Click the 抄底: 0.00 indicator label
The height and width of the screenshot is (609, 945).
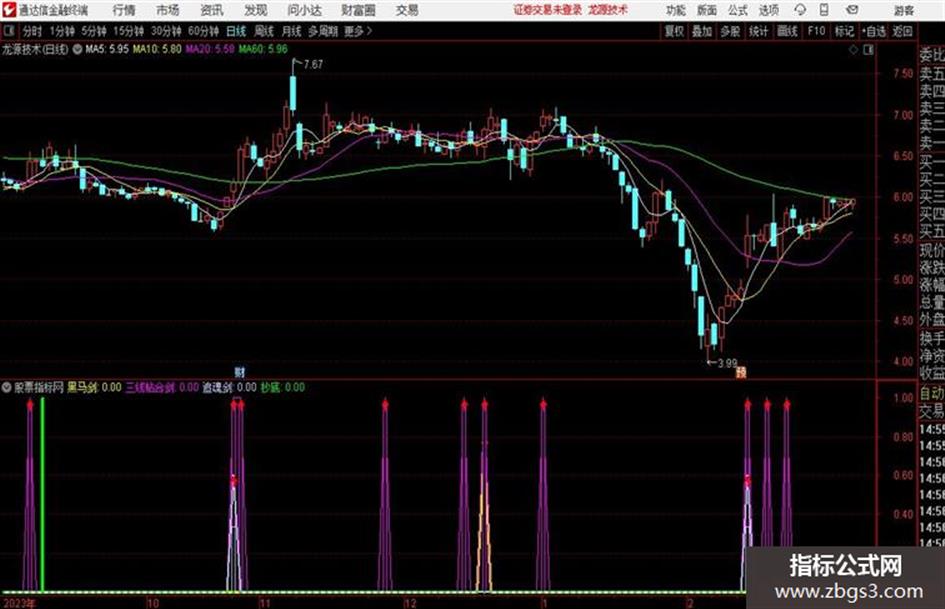[x=283, y=387]
